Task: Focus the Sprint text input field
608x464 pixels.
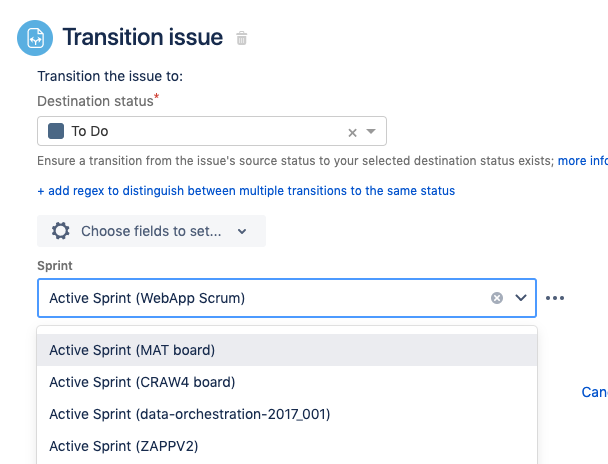Action: [260, 298]
